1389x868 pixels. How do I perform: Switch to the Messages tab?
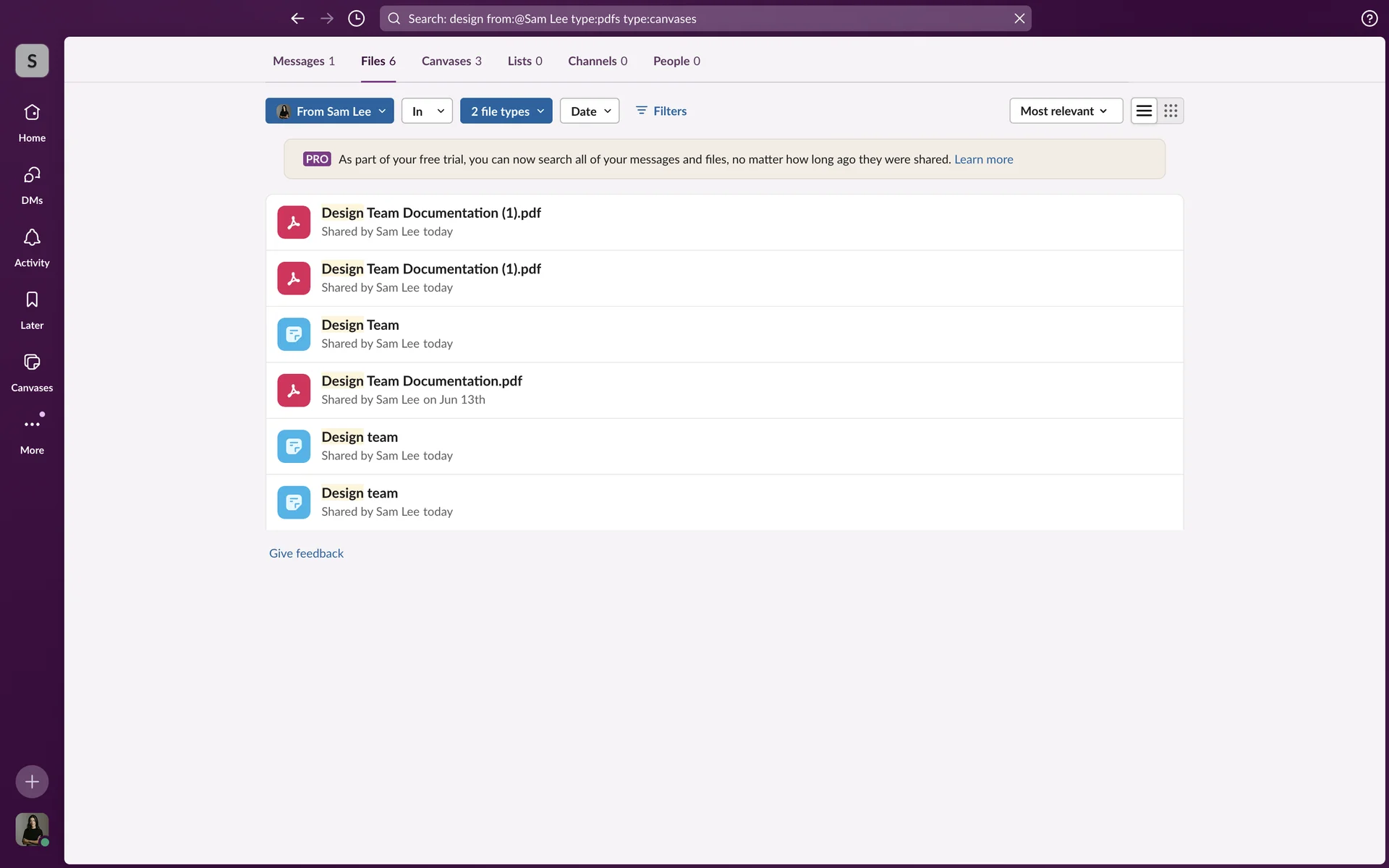(303, 61)
